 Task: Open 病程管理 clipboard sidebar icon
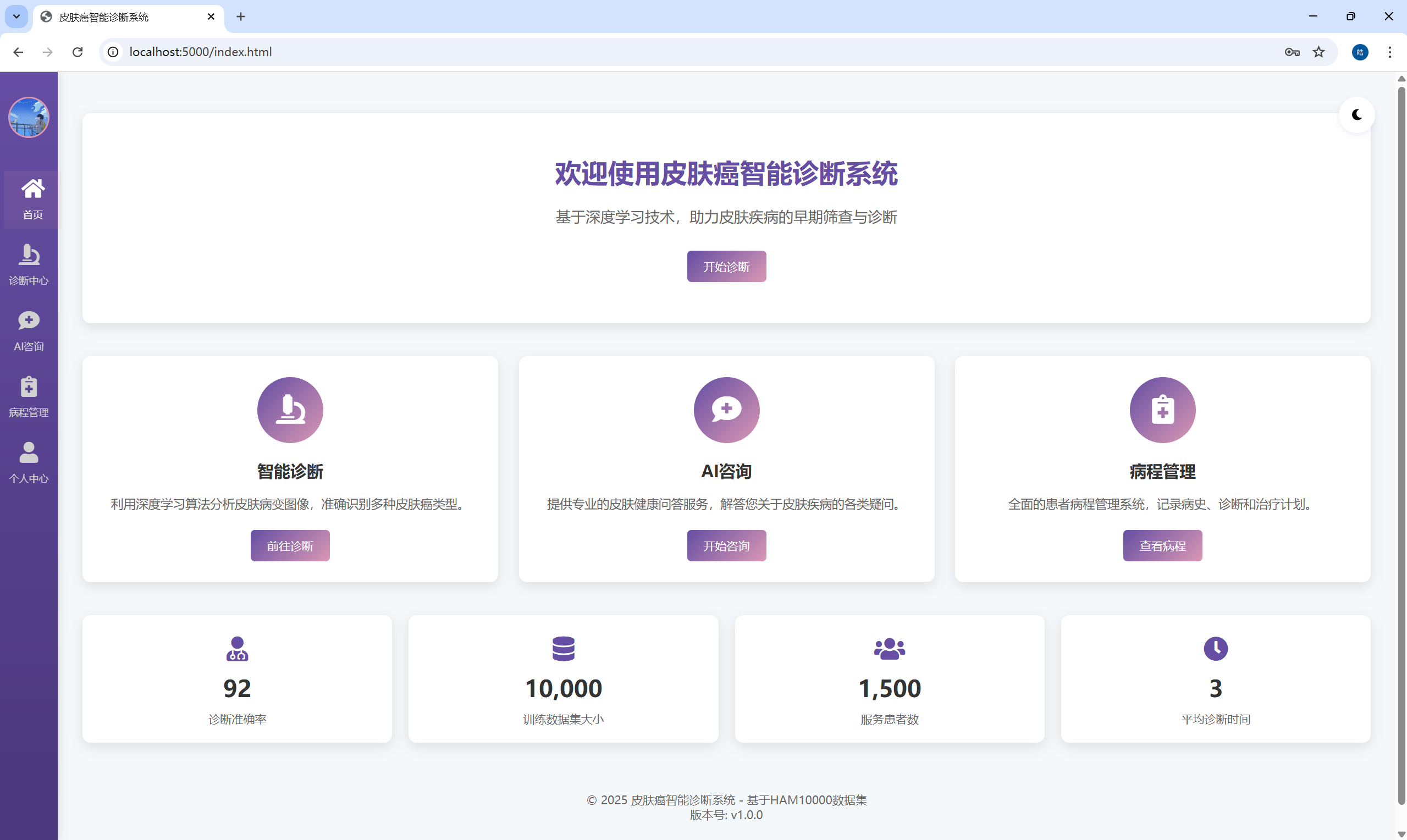[28, 387]
